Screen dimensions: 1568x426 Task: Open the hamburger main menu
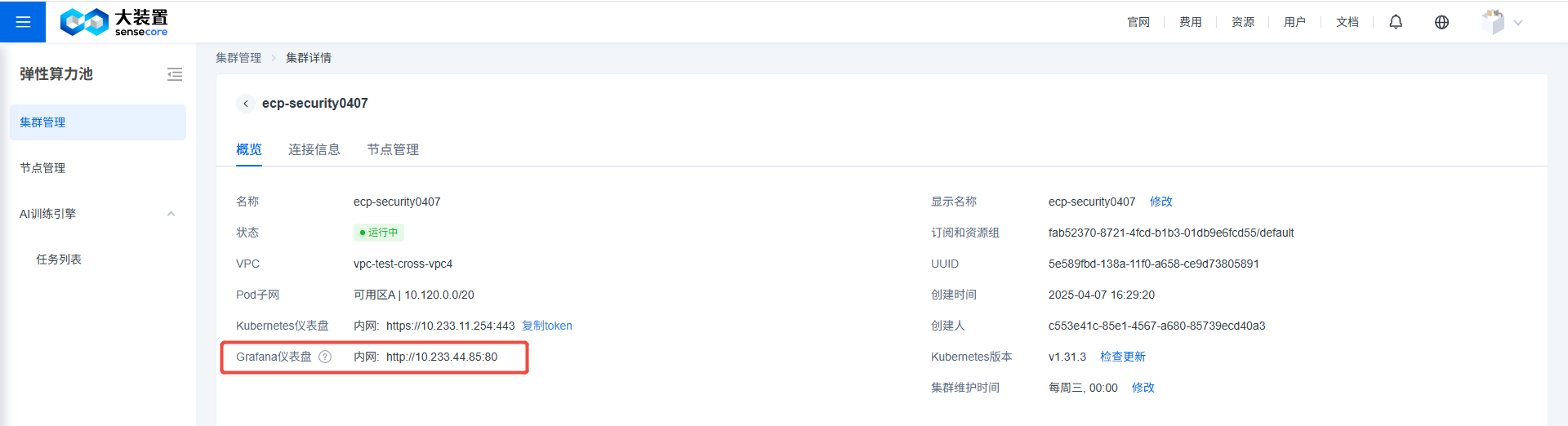[x=23, y=22]
